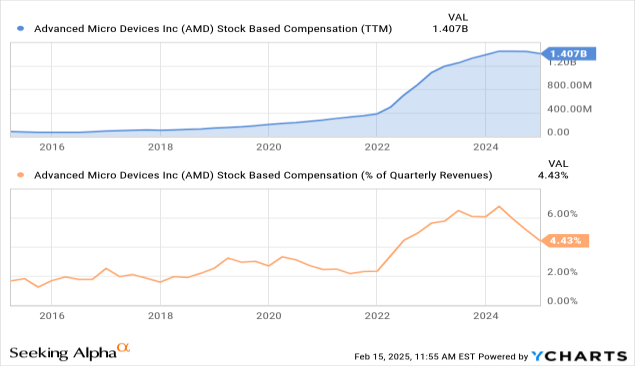Select the AMD Stock Based Compensation (TTM) legend label

213,29
